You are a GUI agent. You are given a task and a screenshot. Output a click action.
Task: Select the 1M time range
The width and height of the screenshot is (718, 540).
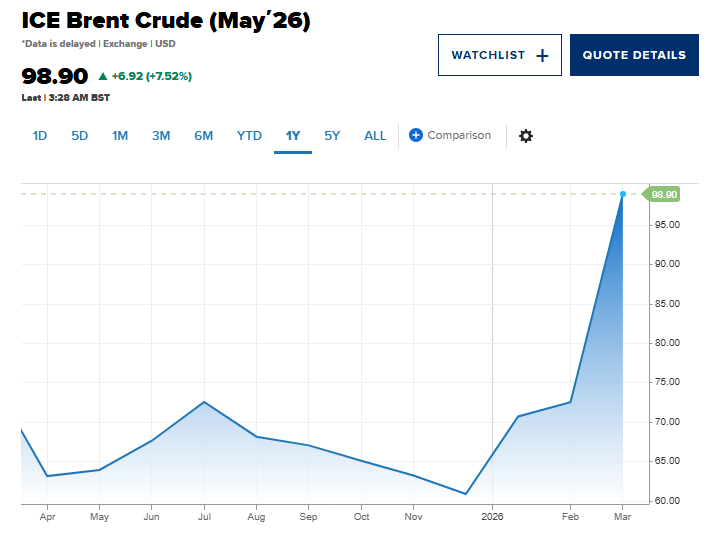click(x=120, y=136)
